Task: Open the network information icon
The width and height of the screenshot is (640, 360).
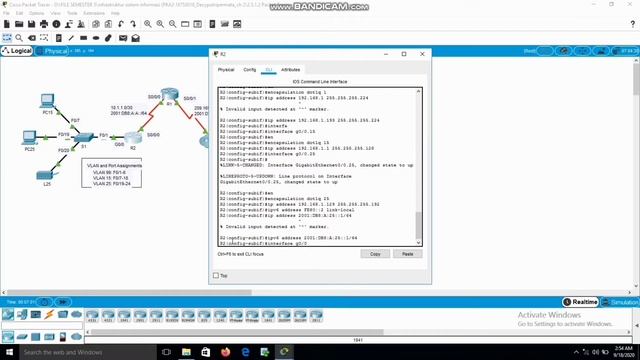Action: [x=56, y=24]
